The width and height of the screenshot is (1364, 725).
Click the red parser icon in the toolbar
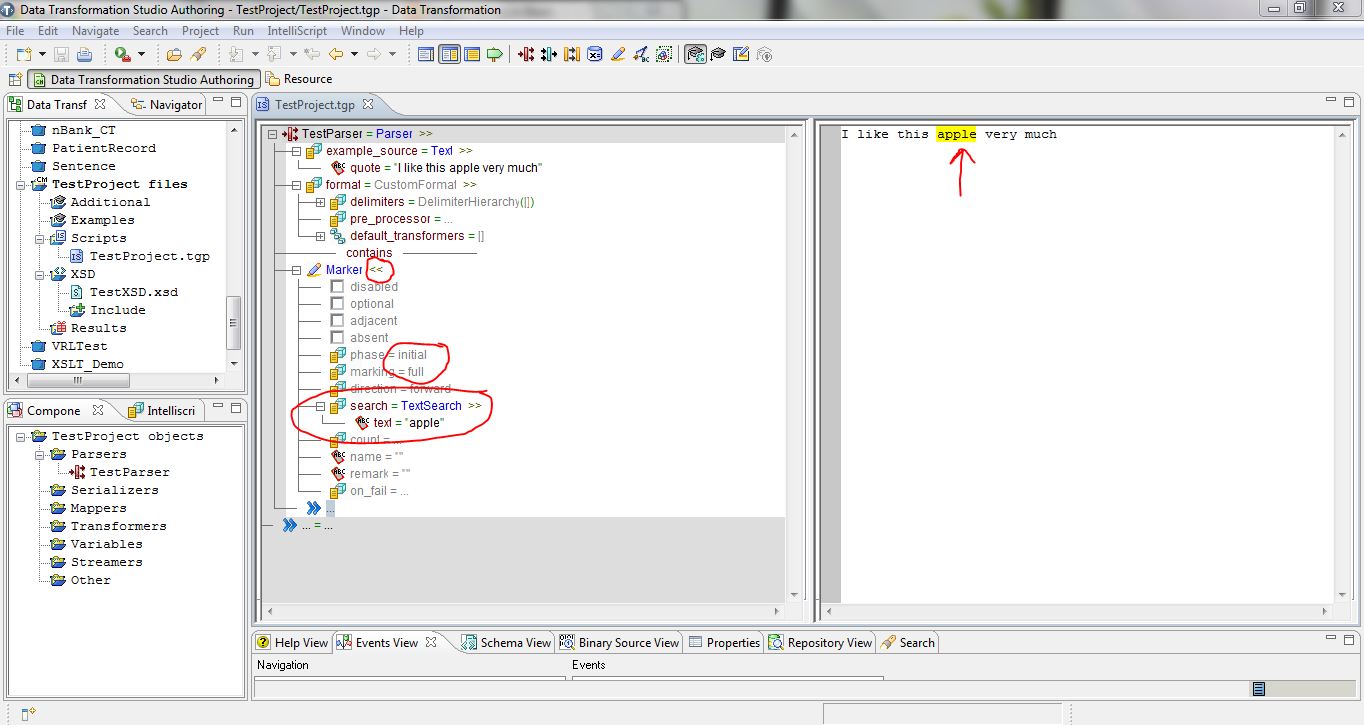point(526,54)
